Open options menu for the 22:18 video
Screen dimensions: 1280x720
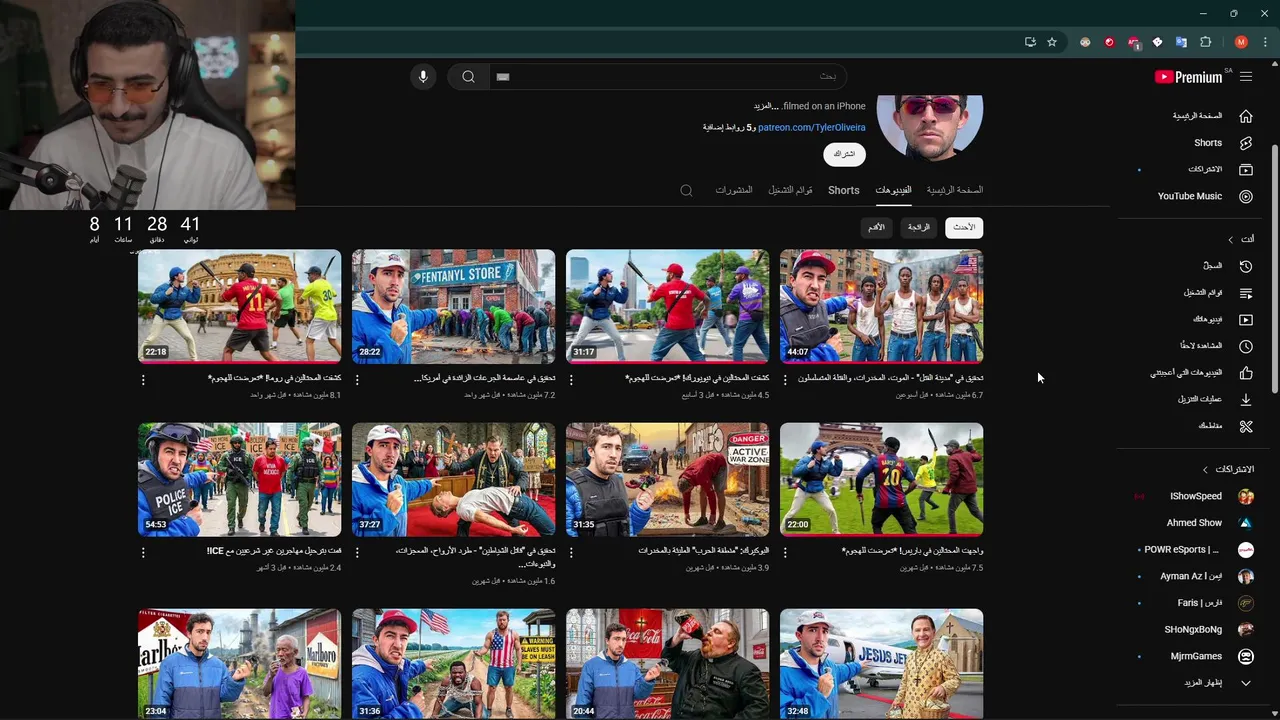(143, 380)
